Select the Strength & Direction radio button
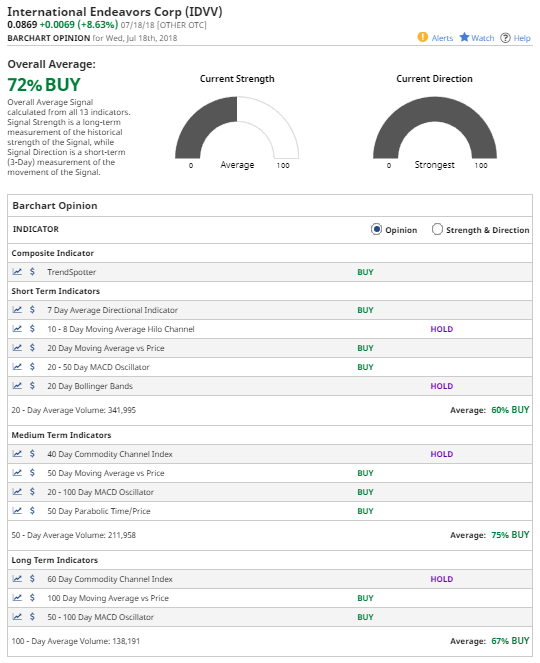The width and height of the screenshot is (540, 663). pos(437,229)
